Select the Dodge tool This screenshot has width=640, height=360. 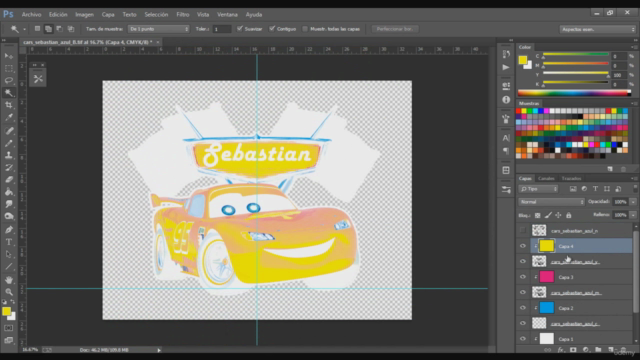(x=9, y=216)
